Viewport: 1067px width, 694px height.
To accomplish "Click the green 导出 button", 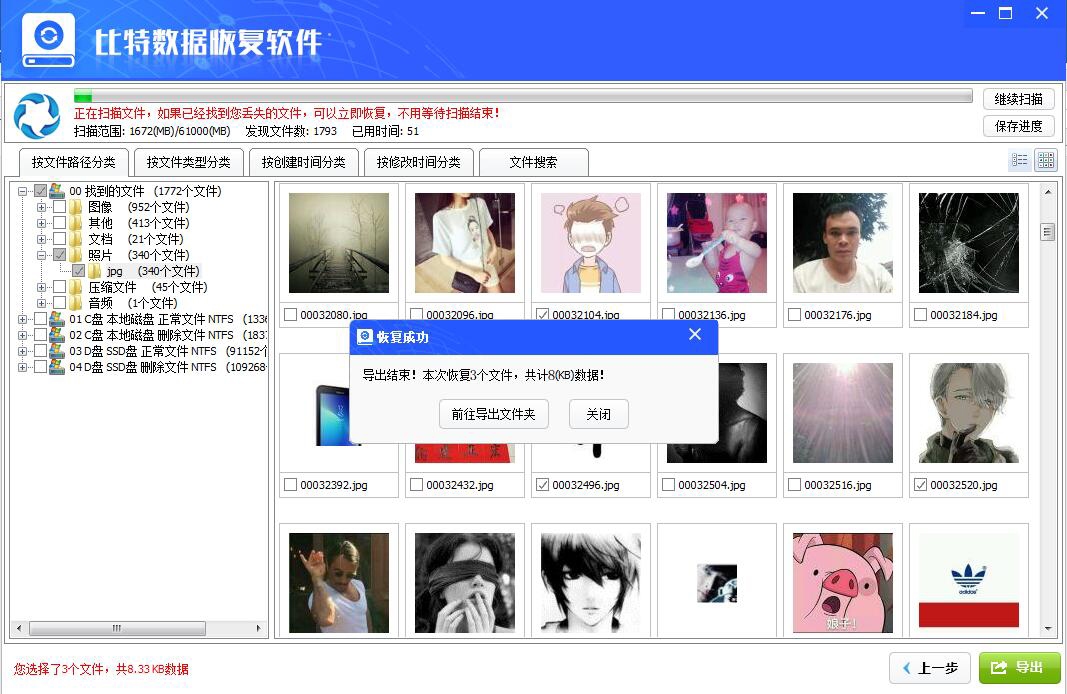I will (x=1019, y=667).
